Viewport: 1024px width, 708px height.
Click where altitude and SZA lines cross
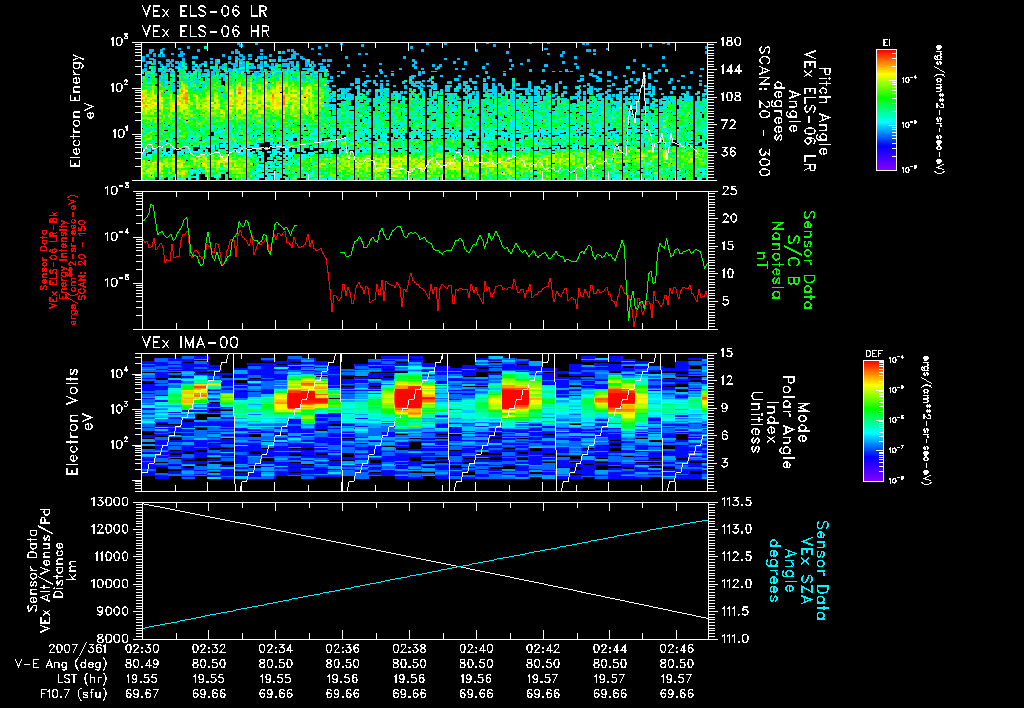click(x=462, y=567)
